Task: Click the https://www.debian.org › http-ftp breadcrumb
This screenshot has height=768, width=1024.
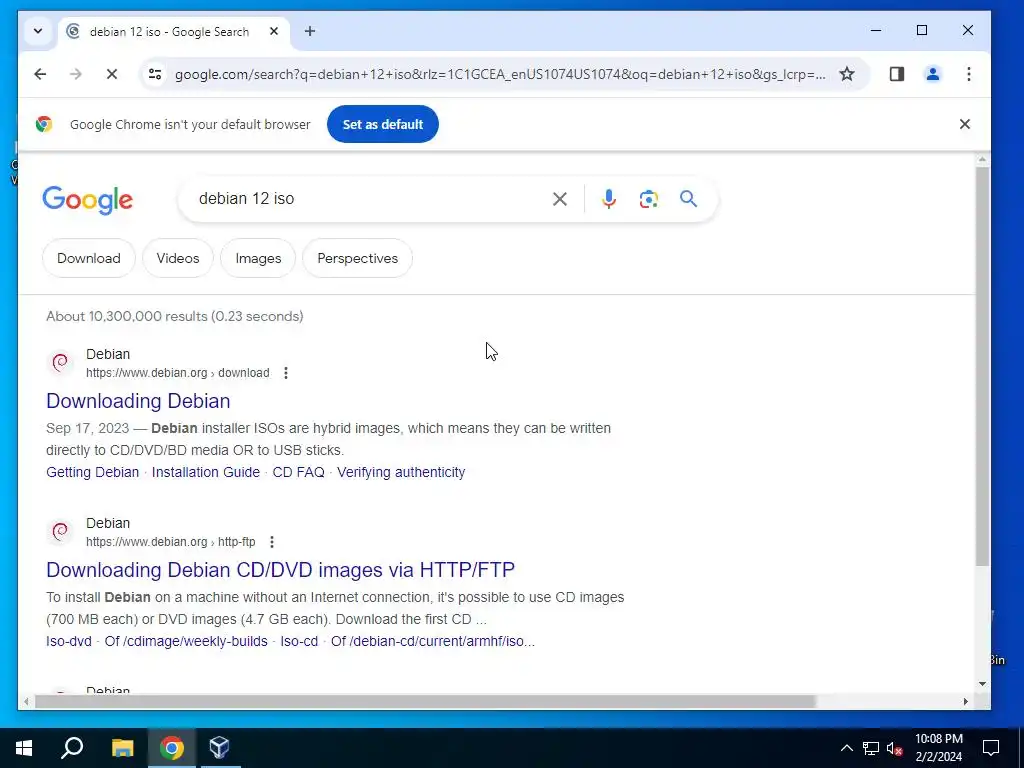Action: point(170,542)
